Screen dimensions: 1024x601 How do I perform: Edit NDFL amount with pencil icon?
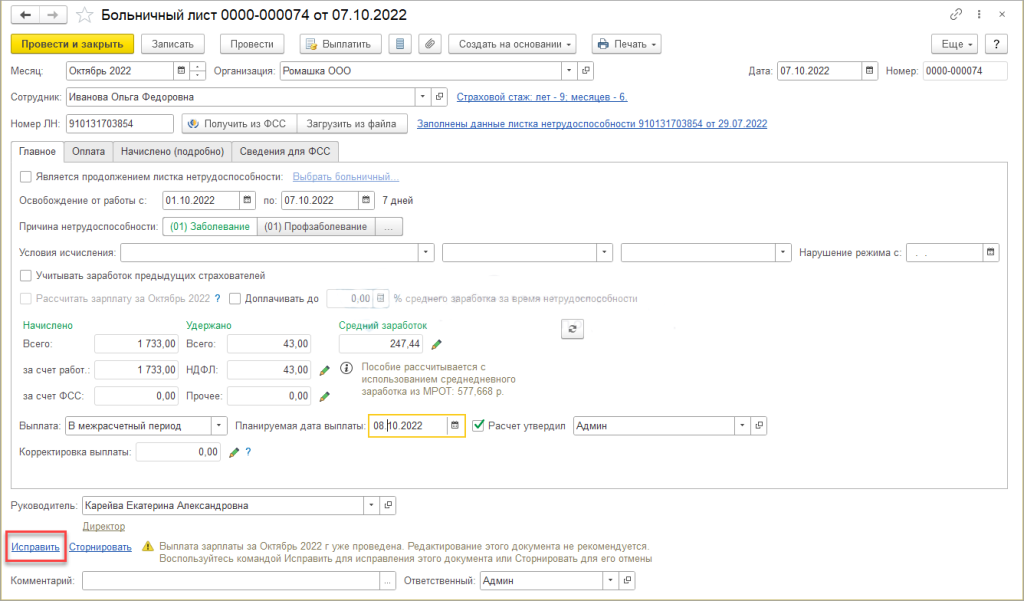[324, 370]
